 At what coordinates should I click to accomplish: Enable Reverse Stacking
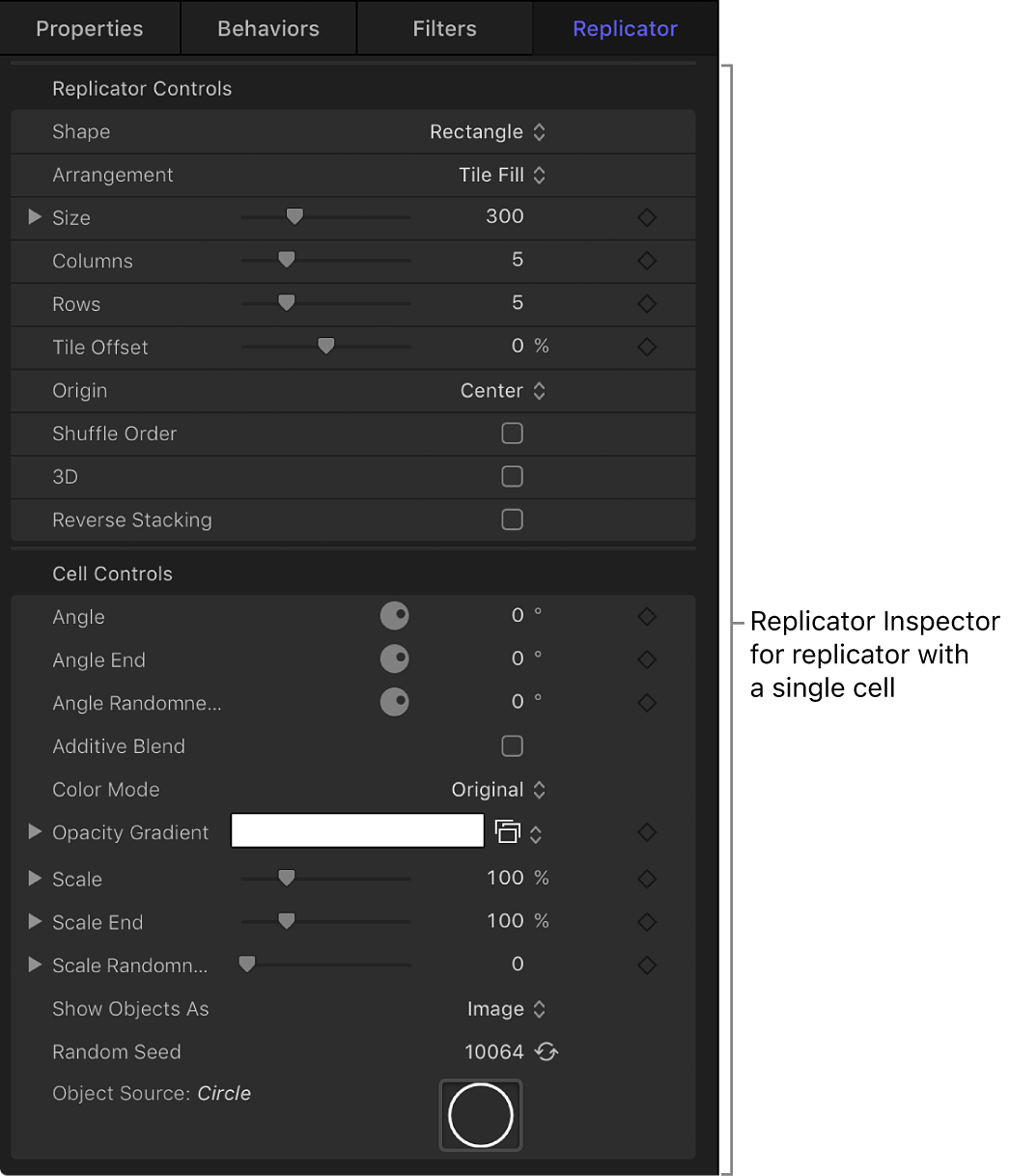pos(512,519)
